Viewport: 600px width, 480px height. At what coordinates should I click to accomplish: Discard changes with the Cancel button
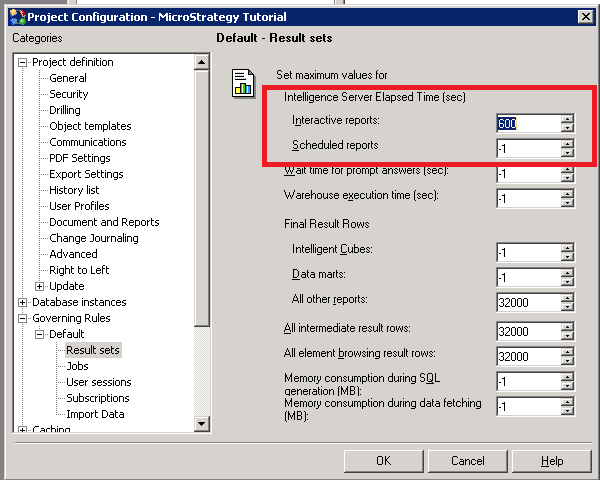coord(468,461)
